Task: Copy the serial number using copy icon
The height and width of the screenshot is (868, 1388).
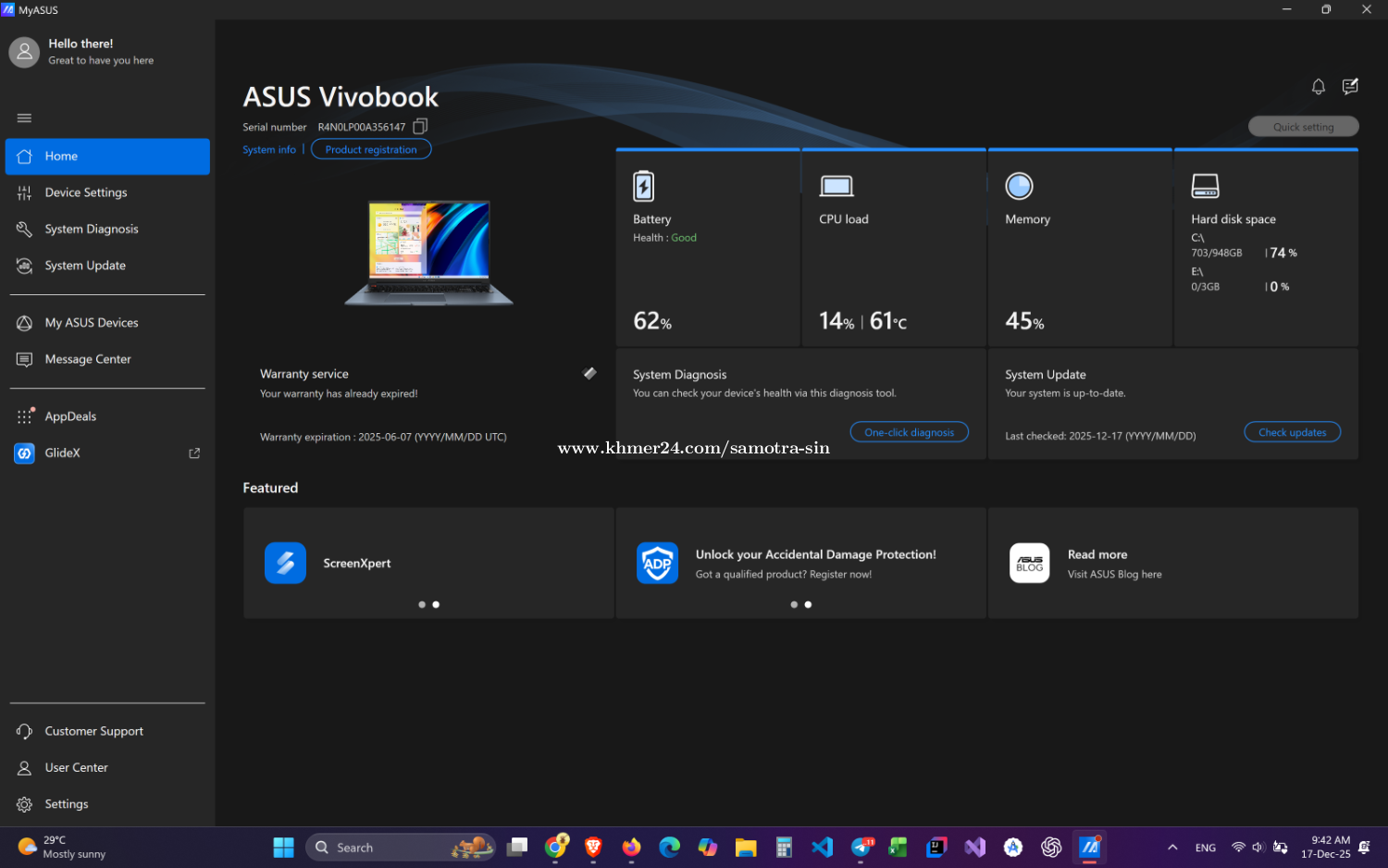Action: click(x=420, y=127)
